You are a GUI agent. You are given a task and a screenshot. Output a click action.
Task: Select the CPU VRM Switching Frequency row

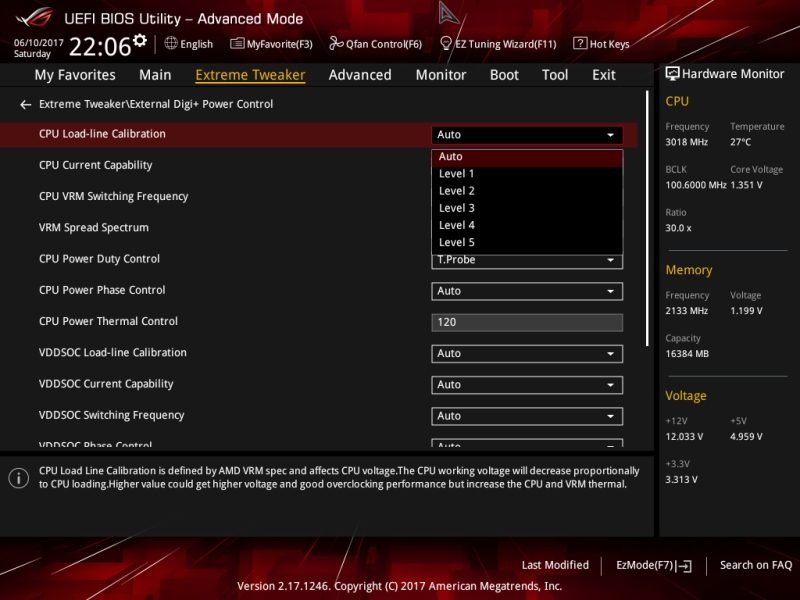click(113, 196)
